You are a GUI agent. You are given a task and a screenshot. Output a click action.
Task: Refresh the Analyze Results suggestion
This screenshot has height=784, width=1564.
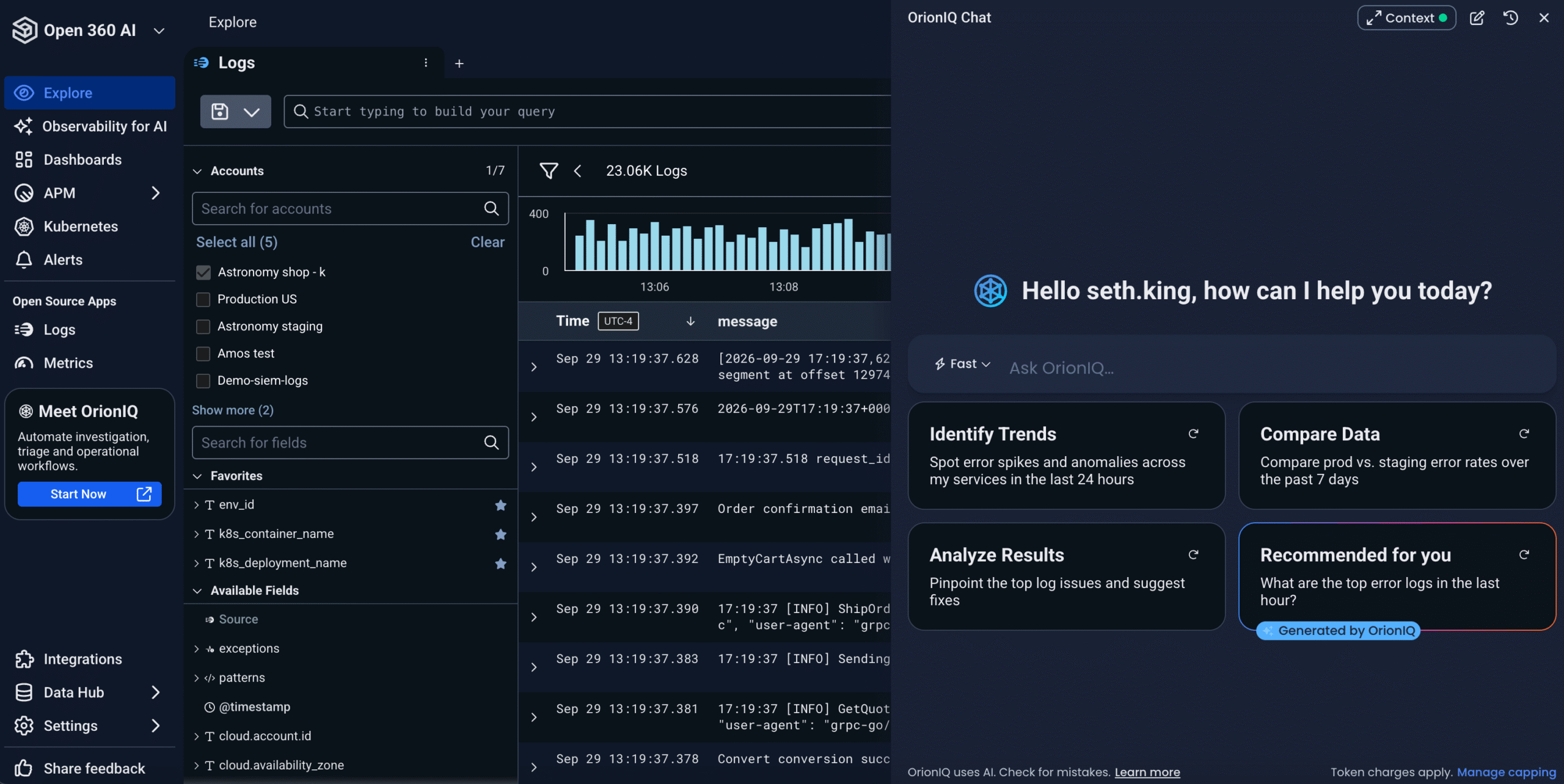tap(1193, 554)
